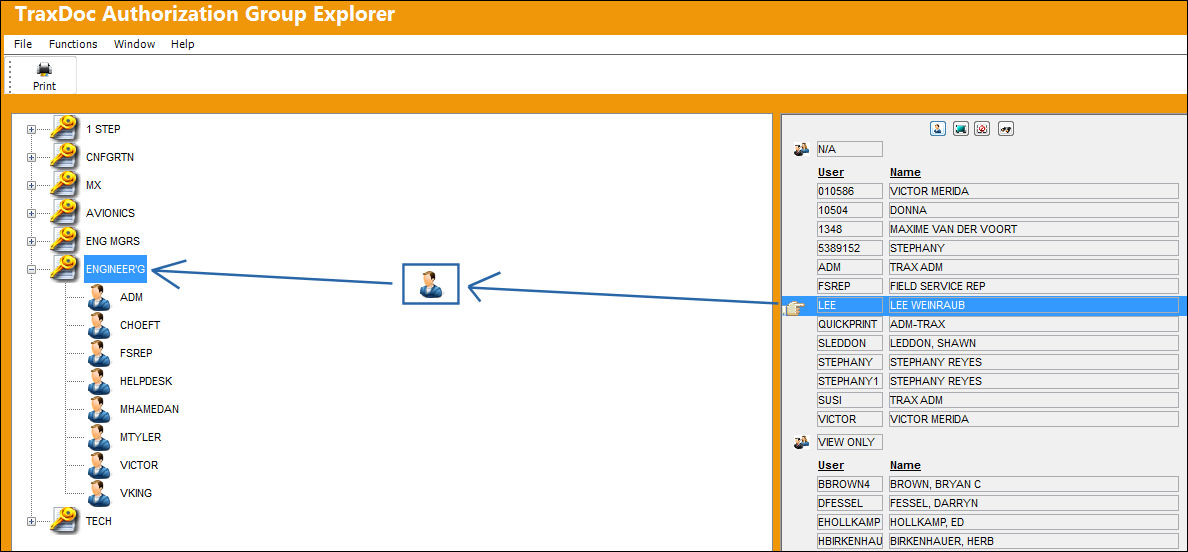The width and height of the screenshot is (1188, 552).
Task: Click the N/A group field
Action: tap(849, 149)
